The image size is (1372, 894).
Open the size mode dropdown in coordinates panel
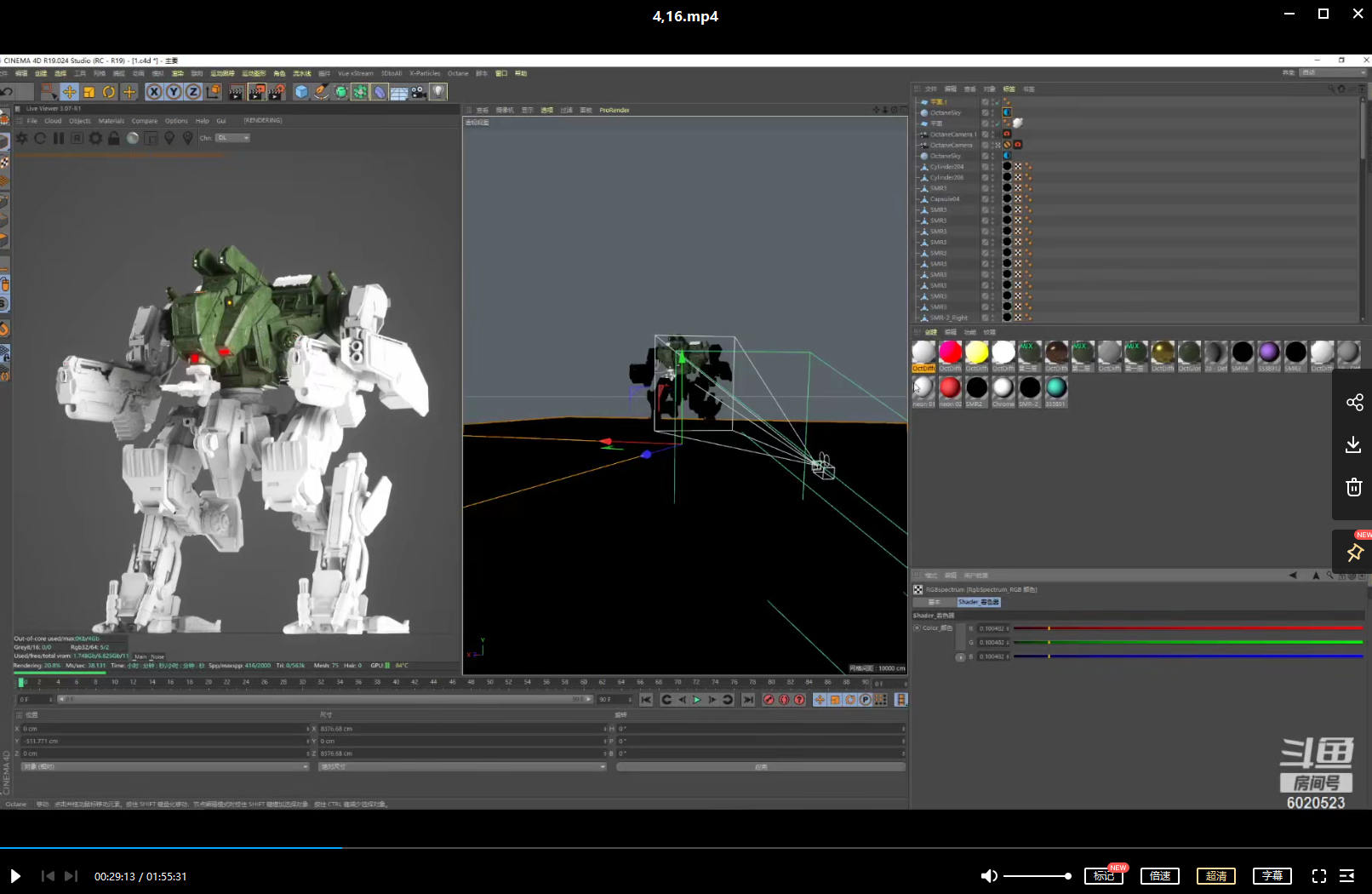tap(461, 767)
